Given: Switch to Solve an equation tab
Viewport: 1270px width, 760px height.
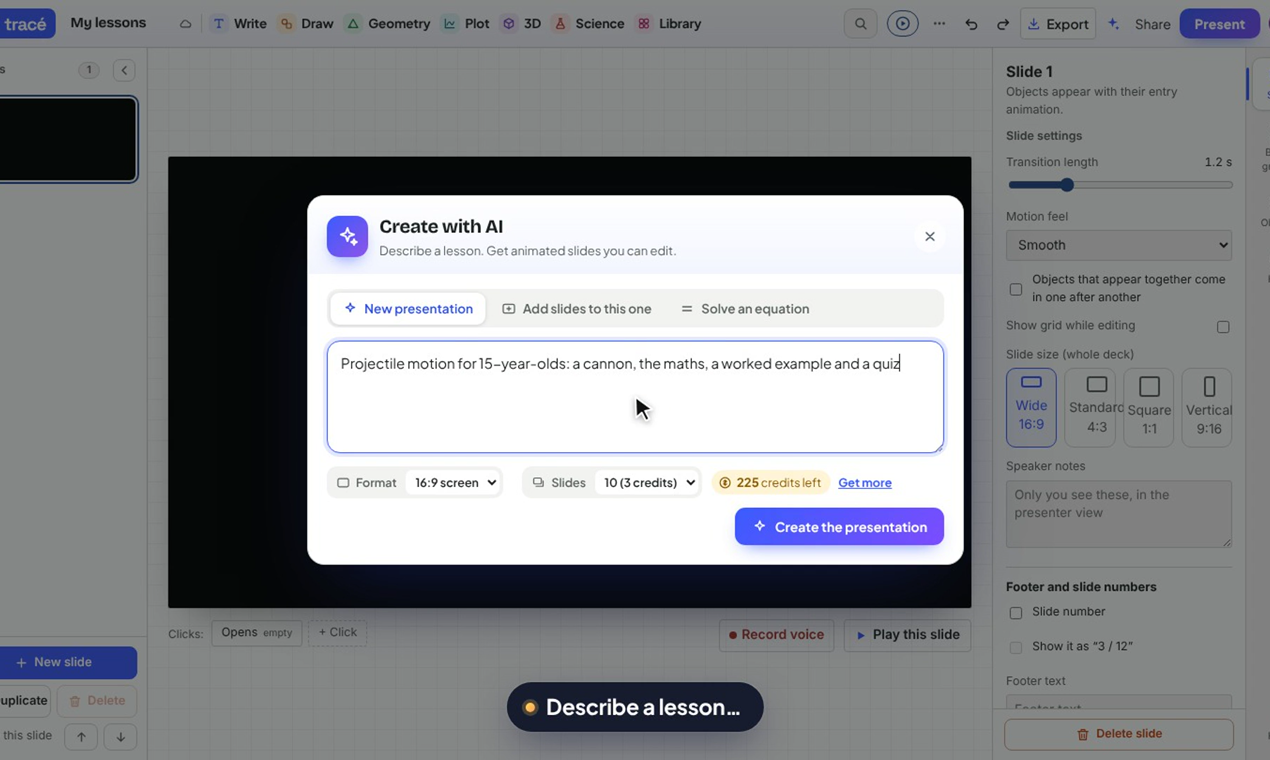Looking at the screenshot, I should click(x=745, y=309).
